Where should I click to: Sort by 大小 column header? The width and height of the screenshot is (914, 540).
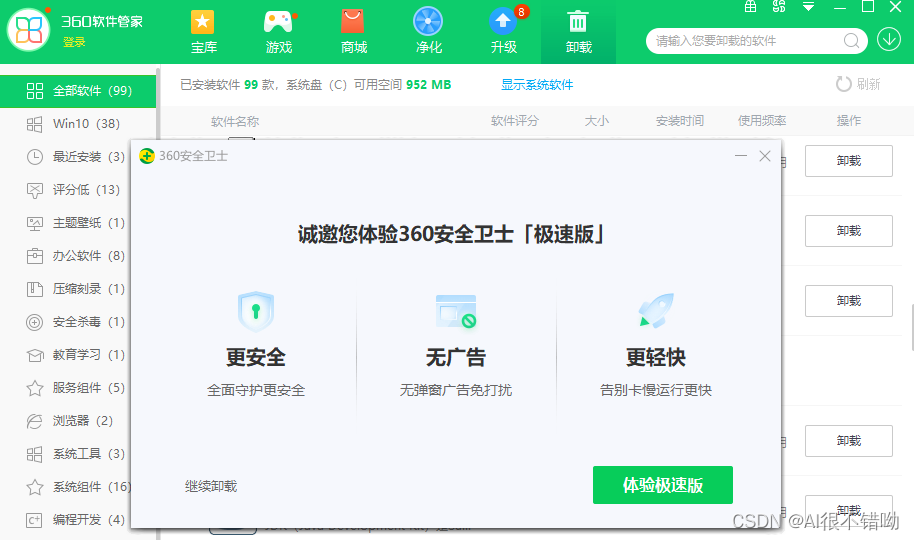(x=596, y=121)
